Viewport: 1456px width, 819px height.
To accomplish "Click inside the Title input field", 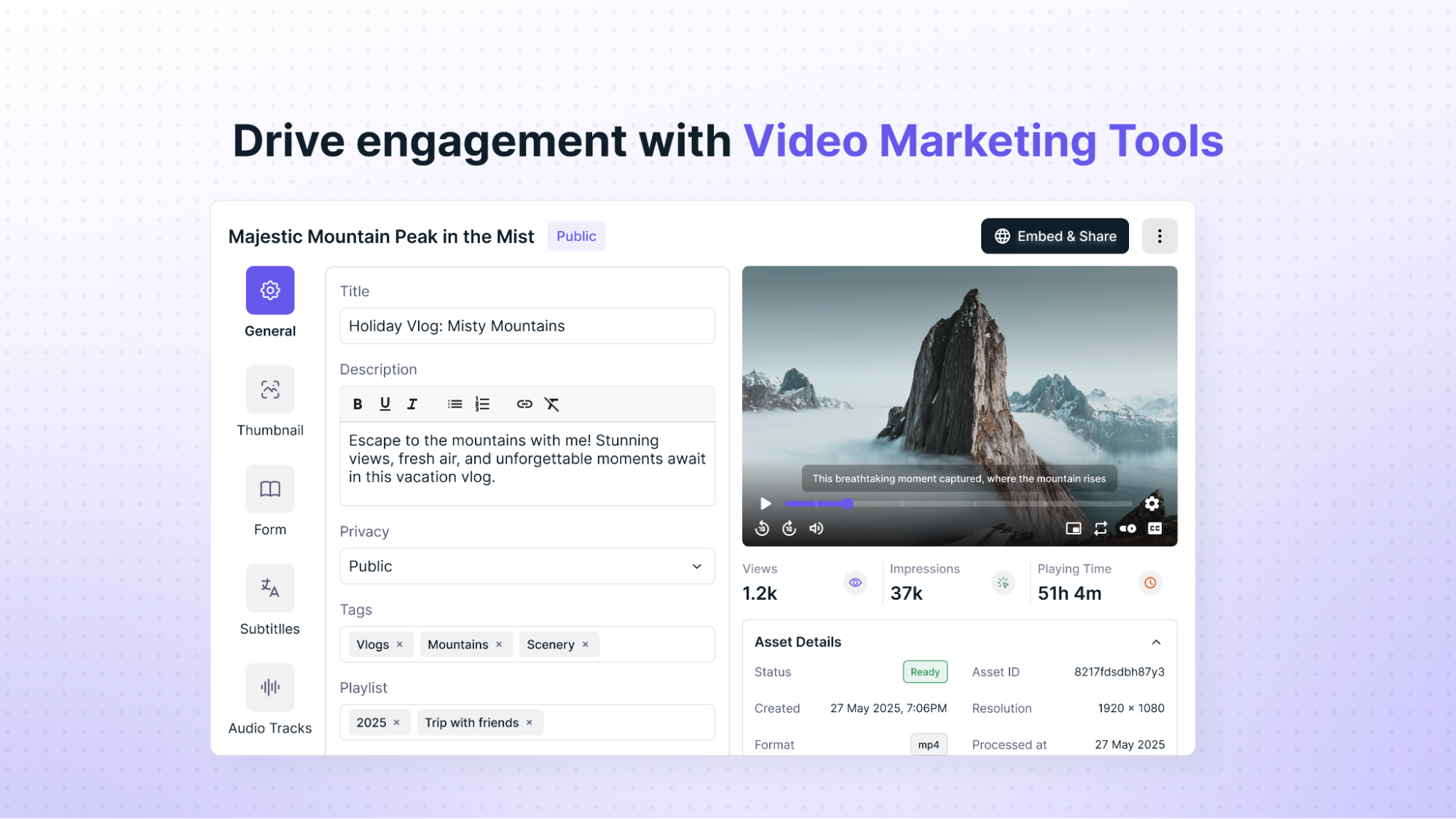I will pyautogui.click(x=527, y=325).
